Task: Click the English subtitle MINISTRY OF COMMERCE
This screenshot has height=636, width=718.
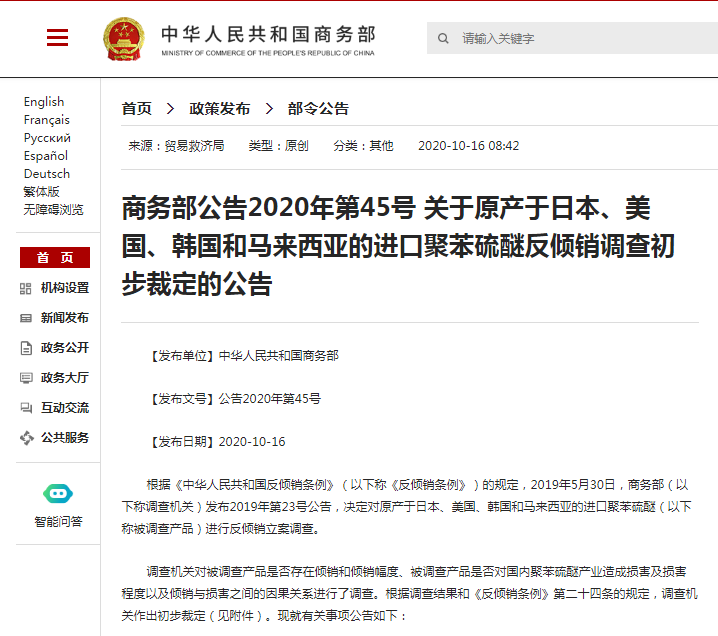Action: [x=268, y=53]
